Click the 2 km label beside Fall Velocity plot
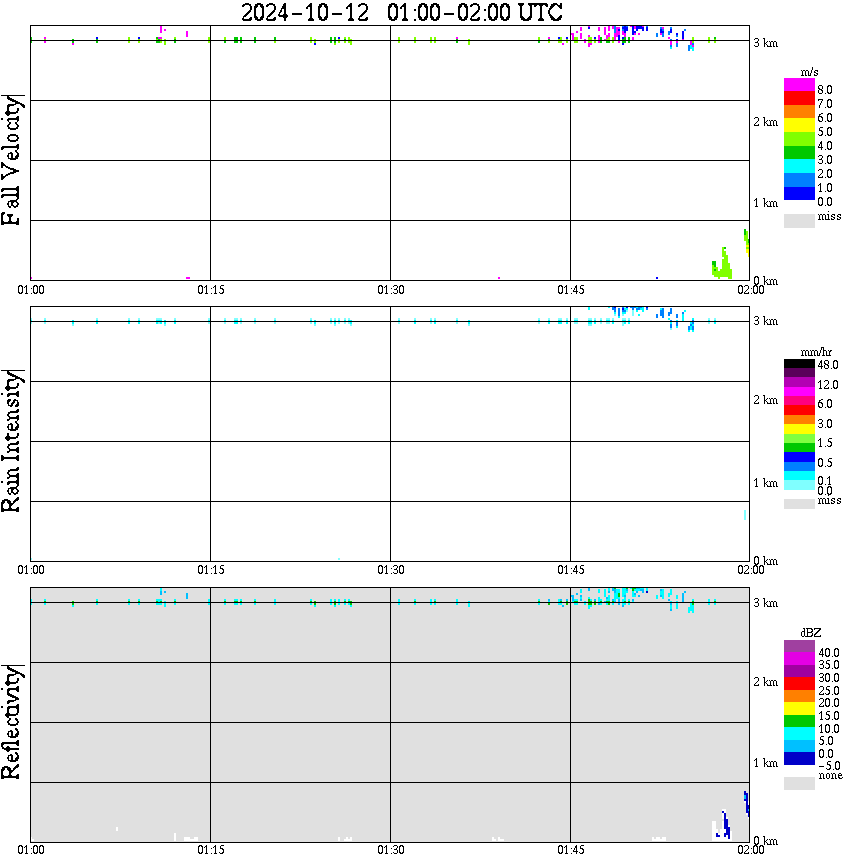Viewport: 850px width, 868px height. tap(766, 122)
